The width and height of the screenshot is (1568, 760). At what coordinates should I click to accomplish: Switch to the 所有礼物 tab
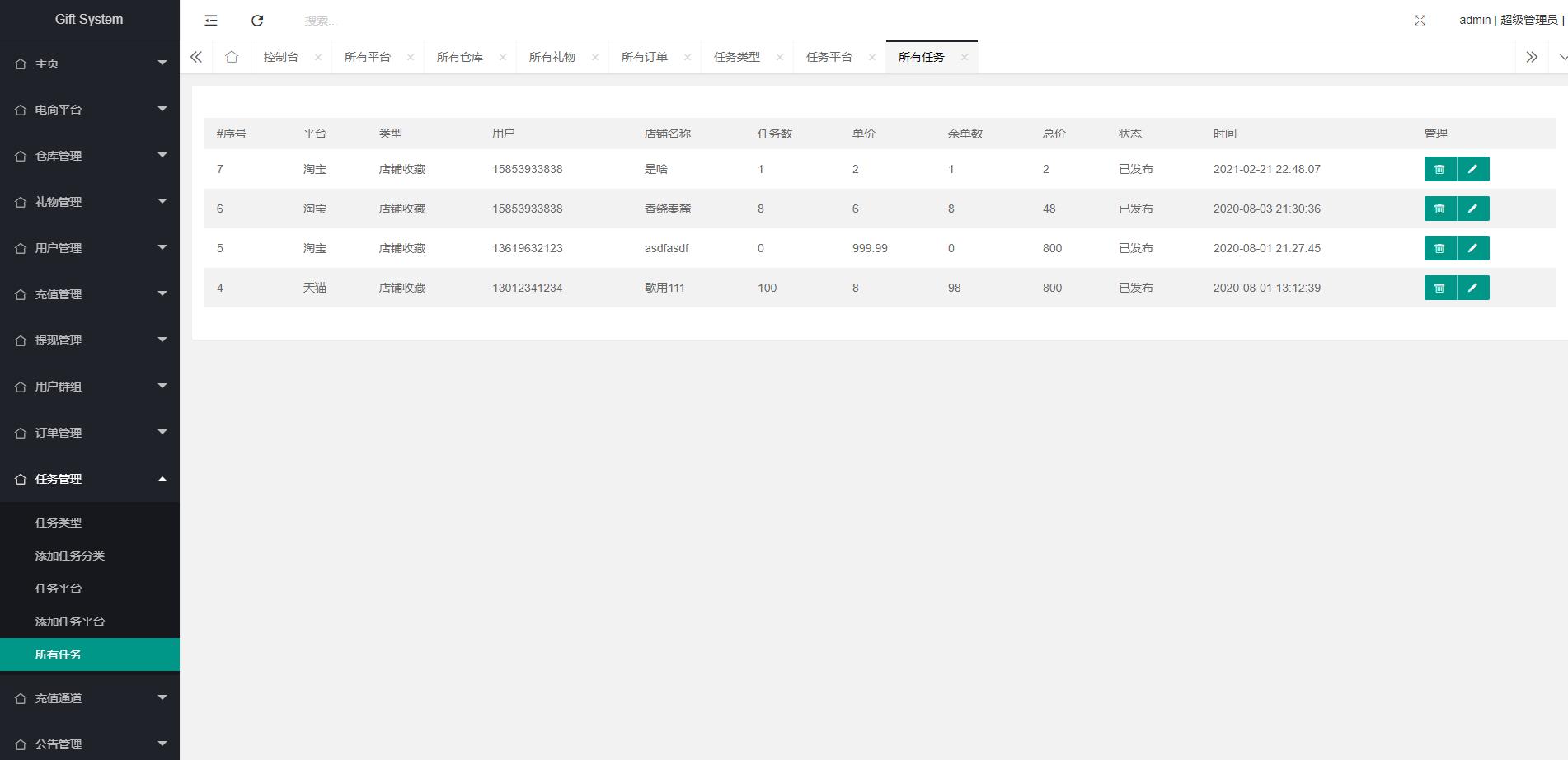(552, 57)
